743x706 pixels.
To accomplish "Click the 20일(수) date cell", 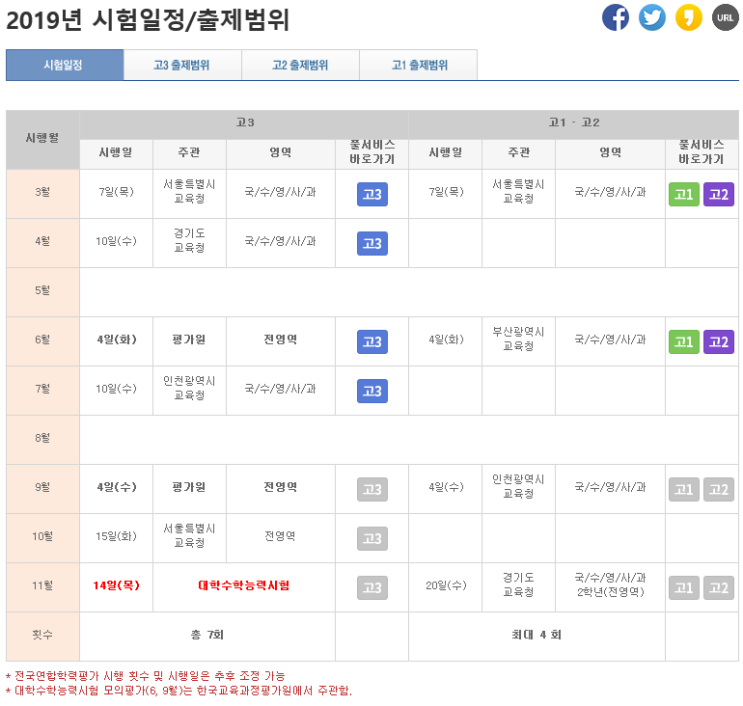I will 445,586.
